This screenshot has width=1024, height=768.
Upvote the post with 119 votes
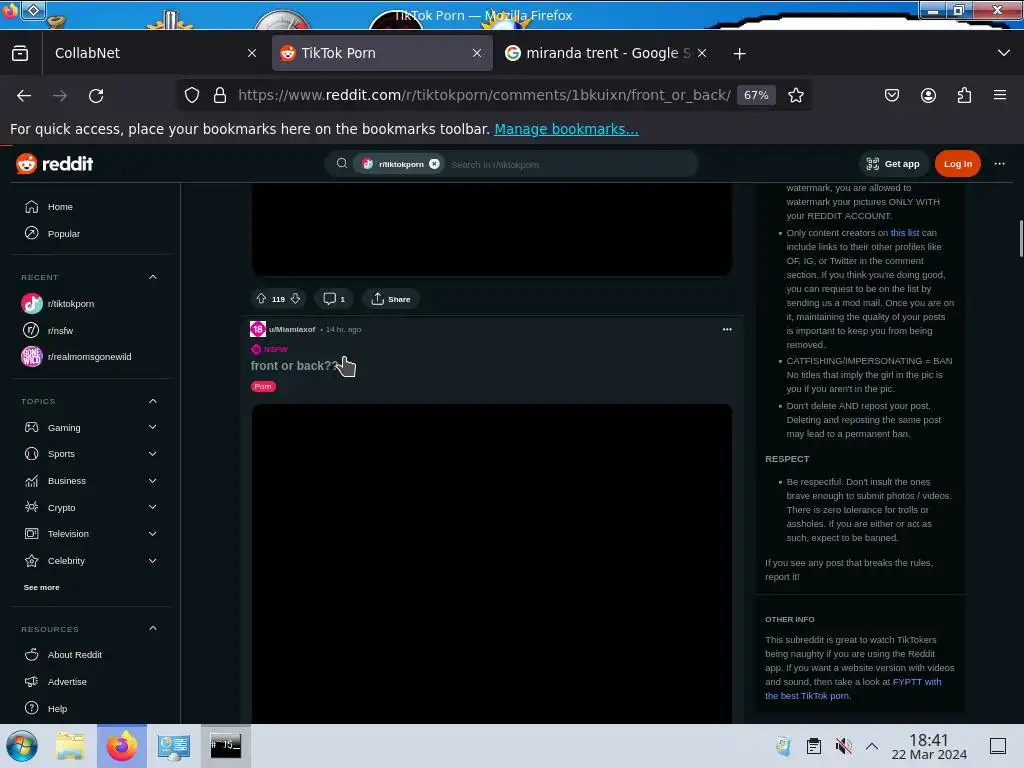[x=261, y=299]
